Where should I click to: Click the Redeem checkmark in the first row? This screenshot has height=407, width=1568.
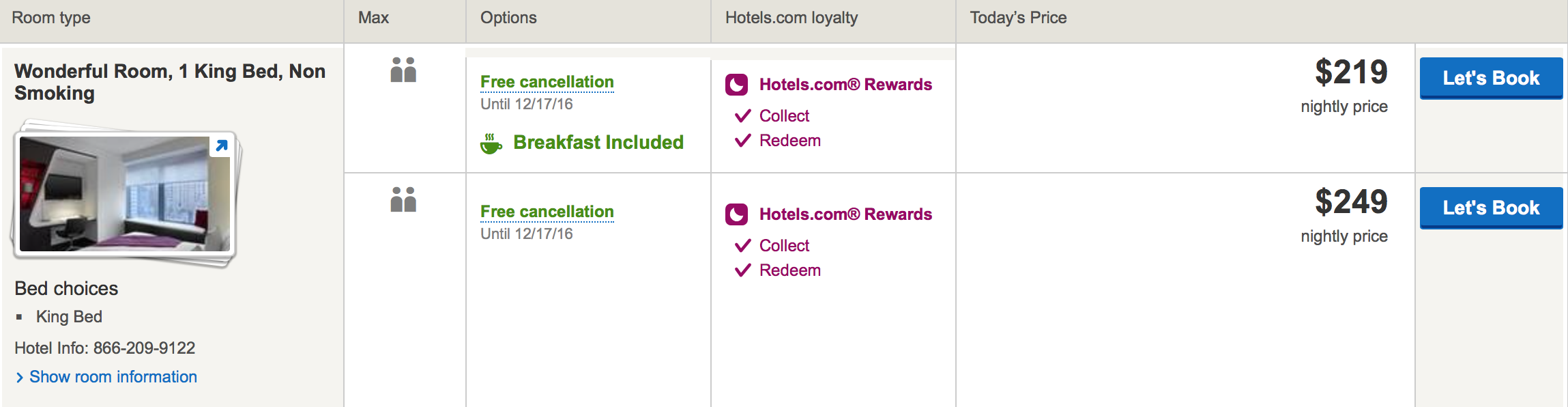click(743, 141)
